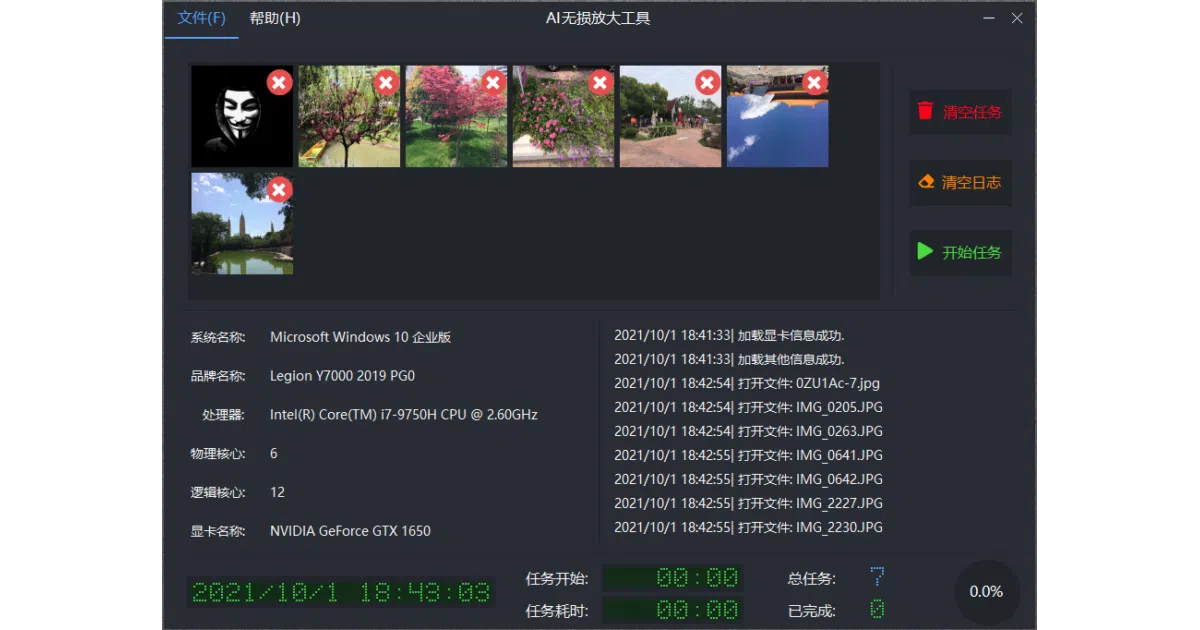Click the green play triangle icon
This screenshot has width=1200, height=630.
(x=925, y=251)
